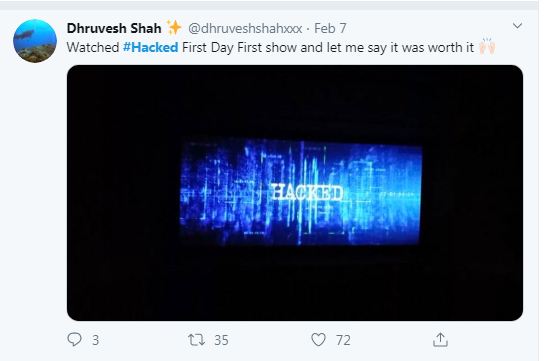552x361 pixels.
Task: Click the reply speech bubble icon
Action: click(x=74, y=340)
